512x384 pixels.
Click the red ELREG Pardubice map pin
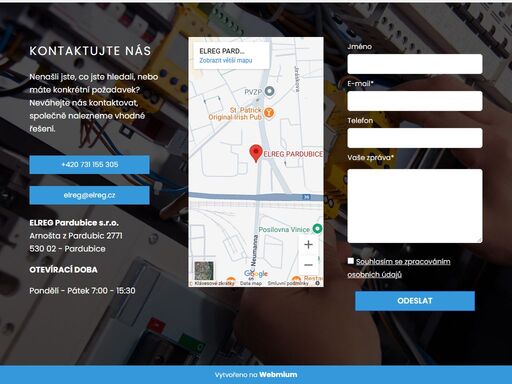(256, 153)
